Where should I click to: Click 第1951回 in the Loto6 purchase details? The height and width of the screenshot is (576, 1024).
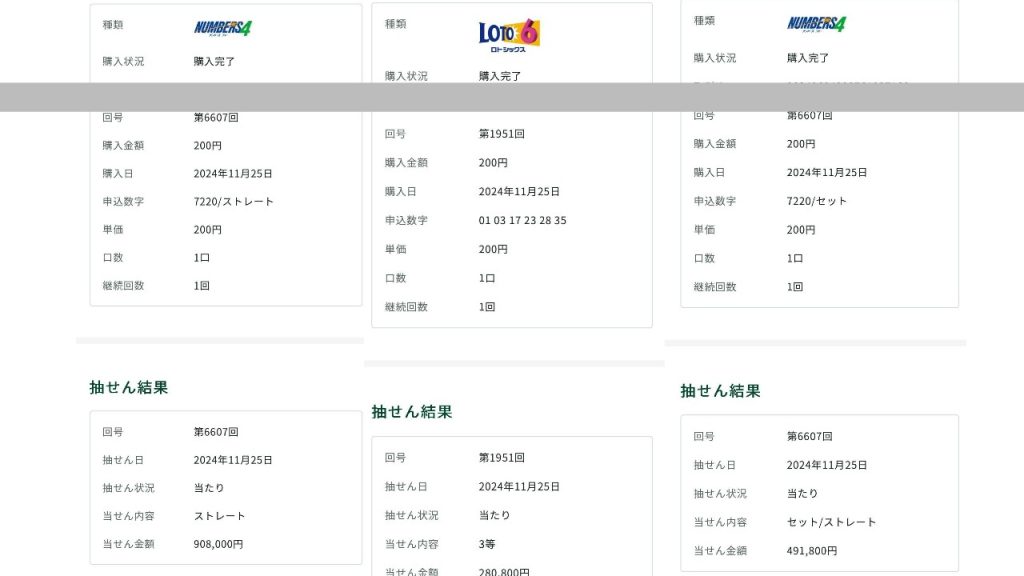[501, 134]
